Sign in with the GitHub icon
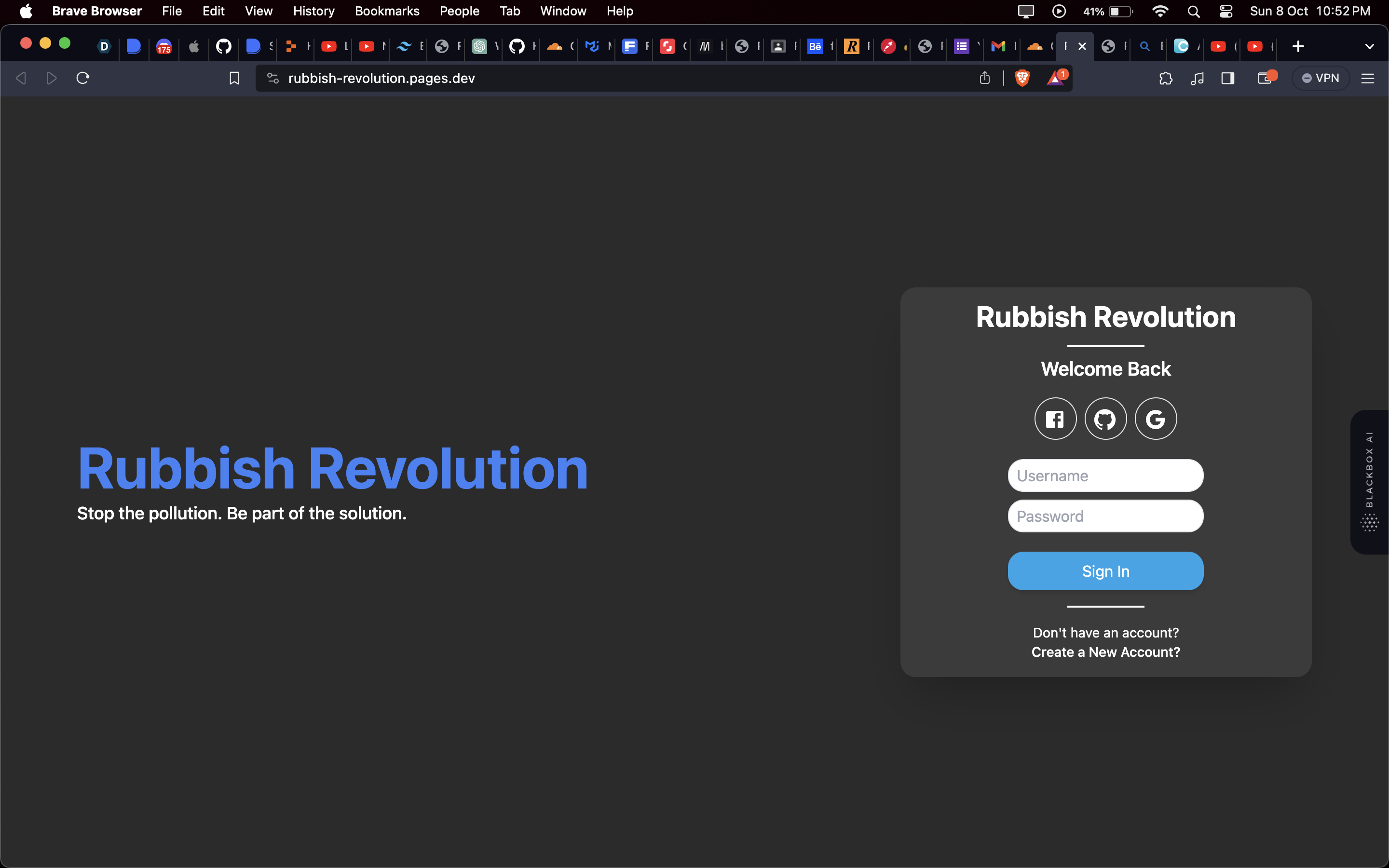This screenshot has width=1389, height=868. [1105, 419]
